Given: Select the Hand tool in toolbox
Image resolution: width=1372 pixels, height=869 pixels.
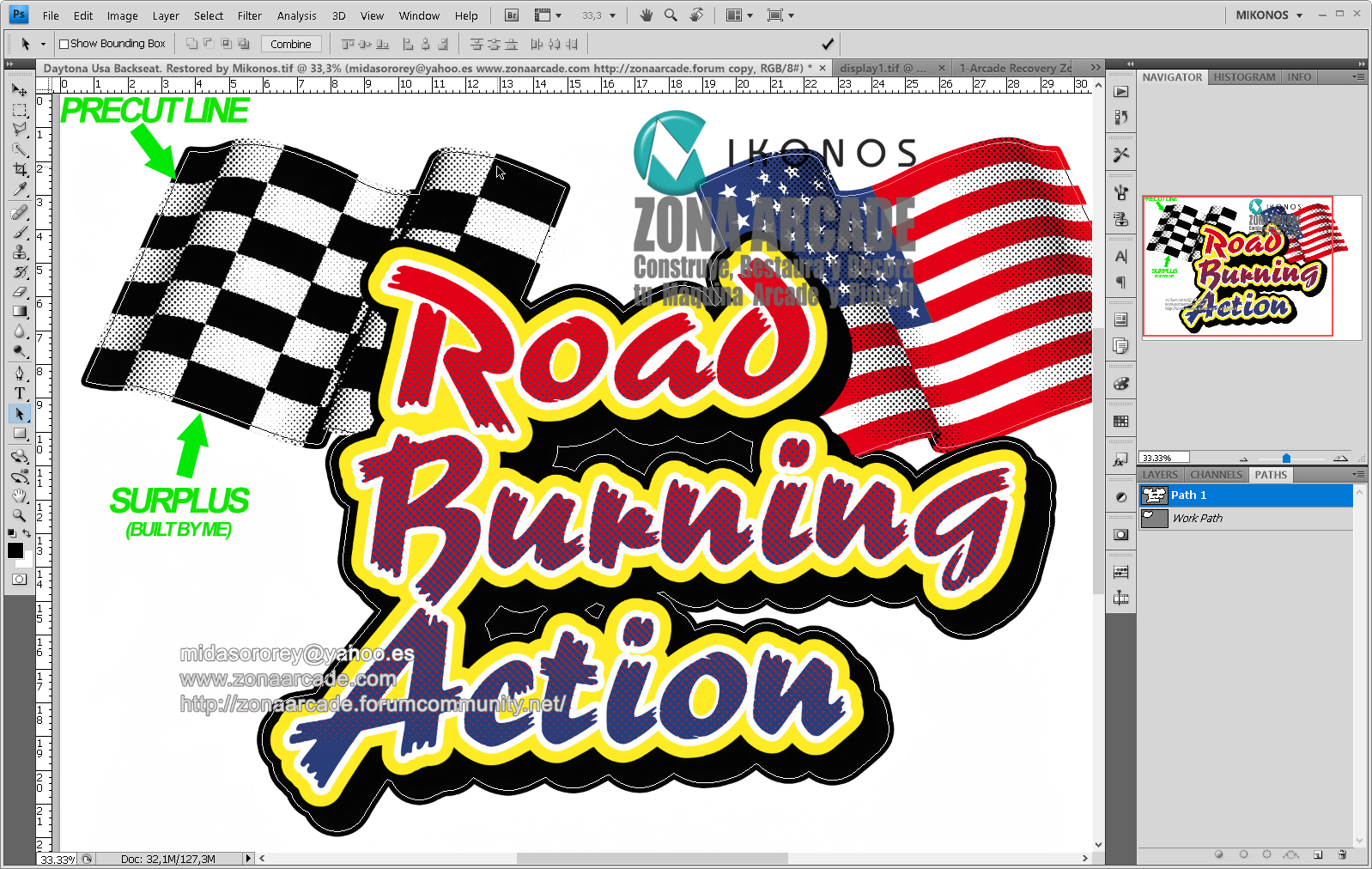Looking at the screenshot, I should coord(19,495).
